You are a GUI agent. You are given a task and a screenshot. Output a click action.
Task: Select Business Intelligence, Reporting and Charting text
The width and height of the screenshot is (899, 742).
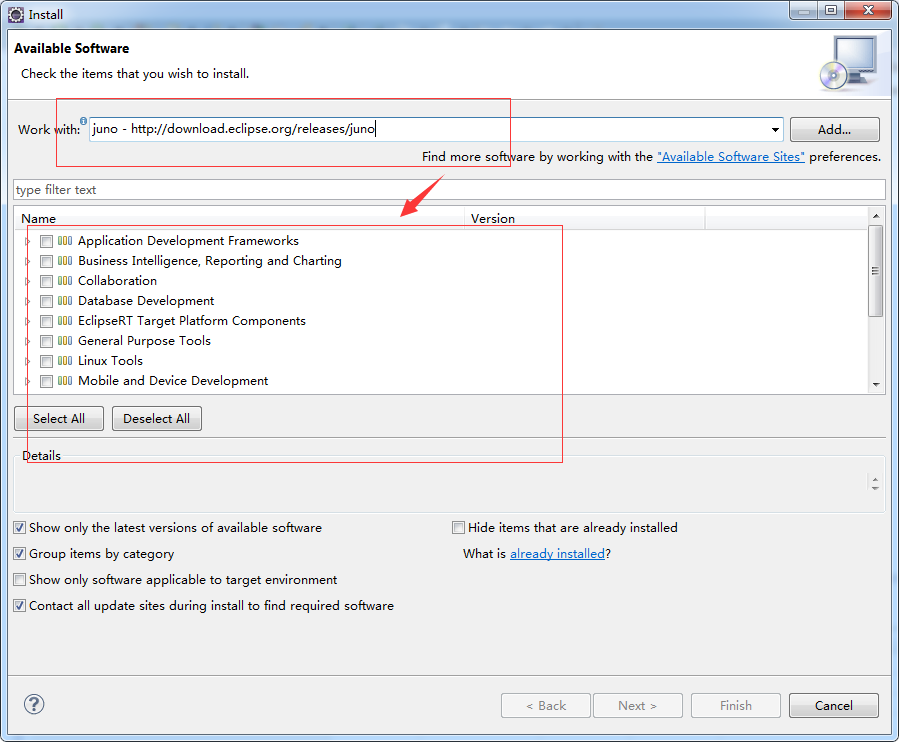click(210, 260)
